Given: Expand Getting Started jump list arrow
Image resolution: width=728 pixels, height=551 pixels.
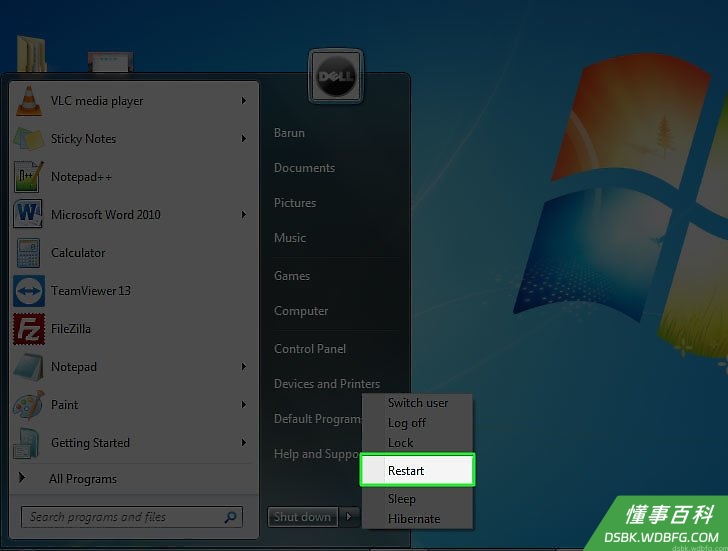Looking at the screenshot, I should pos(243,442).
